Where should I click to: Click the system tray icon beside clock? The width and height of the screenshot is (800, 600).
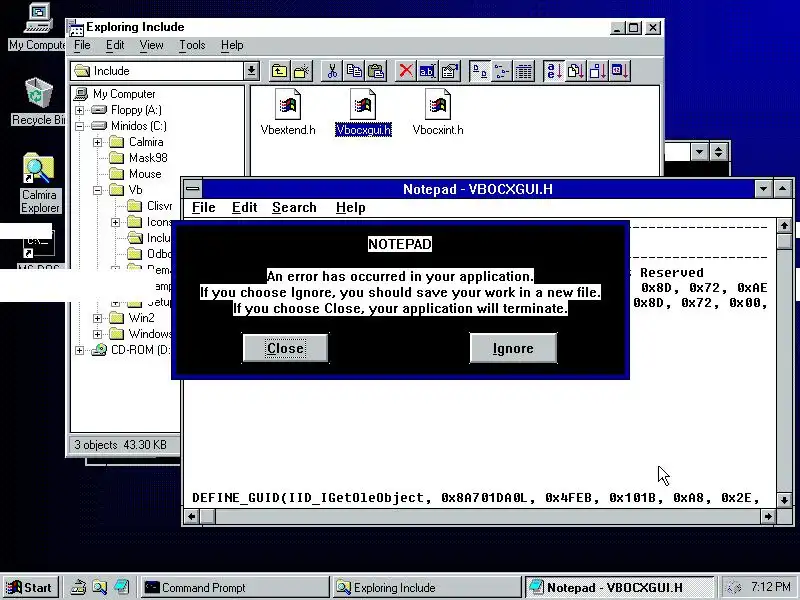tap(733, 588)
